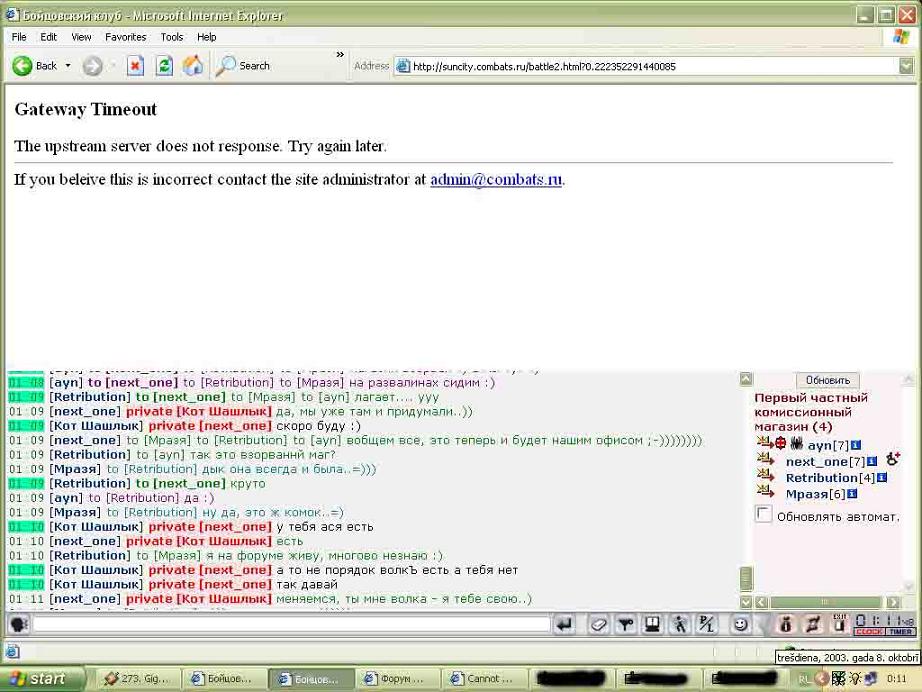This screenshot has height=692, width=922.
Task: Open info icon for Retribution[4]
Action: 881,478
